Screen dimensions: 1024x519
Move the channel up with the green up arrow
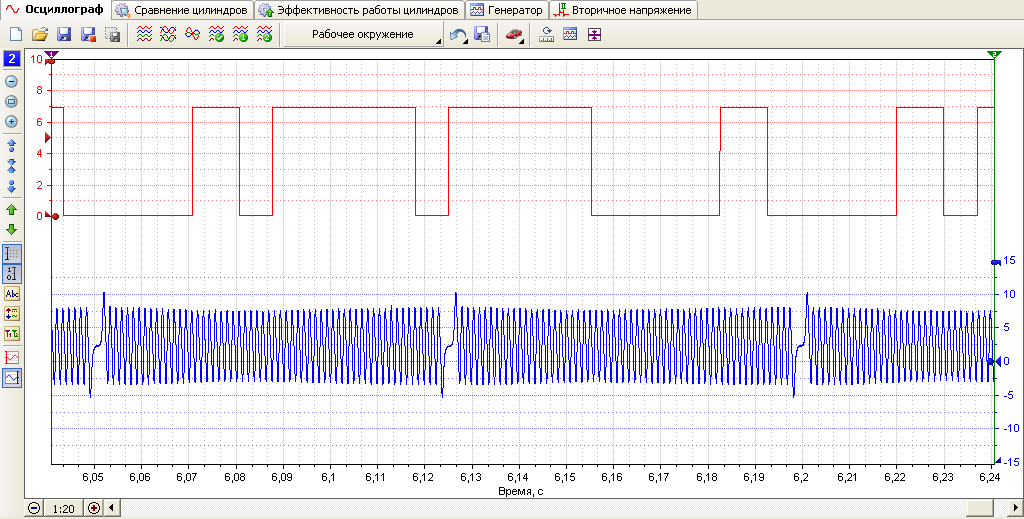[11, 210]
